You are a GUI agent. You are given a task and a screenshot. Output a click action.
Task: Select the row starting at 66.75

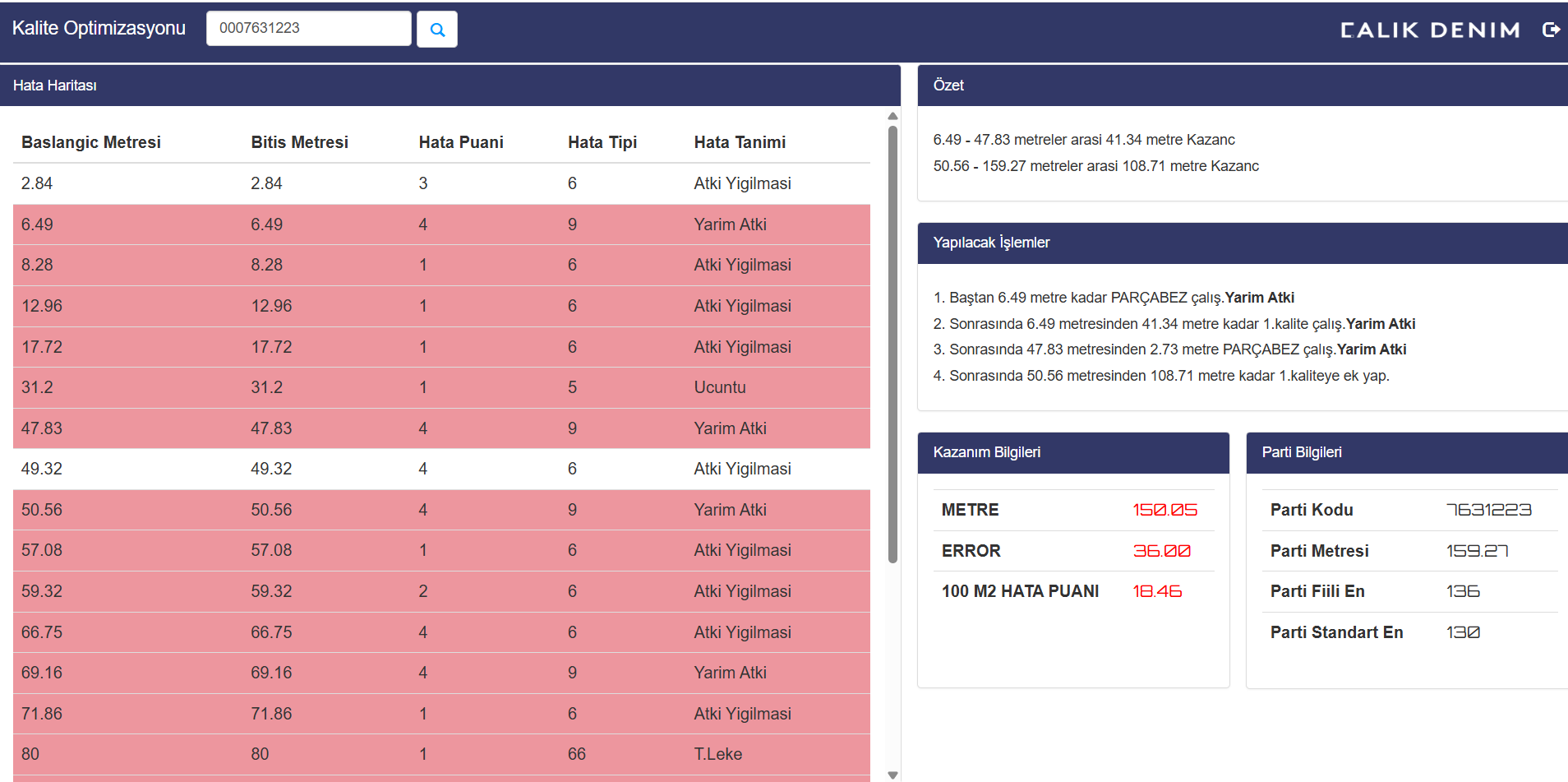click(x=441, y=632)
